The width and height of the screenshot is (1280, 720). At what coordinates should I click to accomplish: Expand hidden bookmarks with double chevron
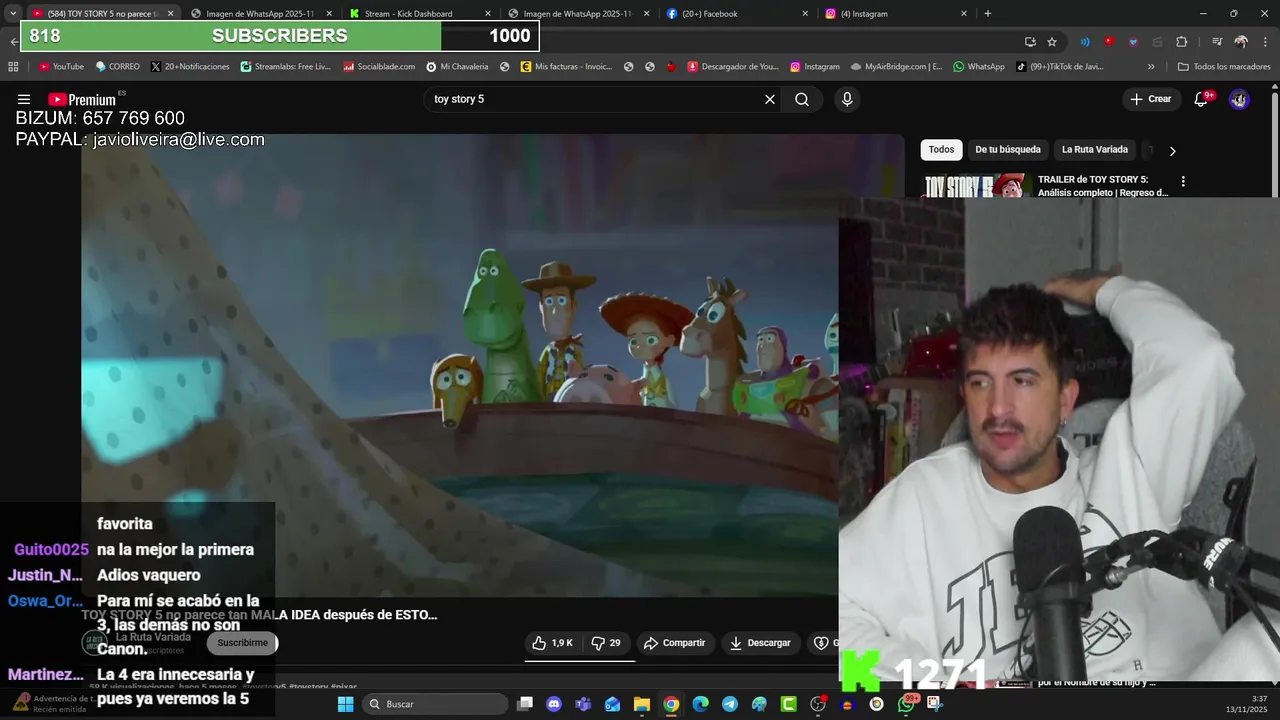click(x=1151, y=67)
